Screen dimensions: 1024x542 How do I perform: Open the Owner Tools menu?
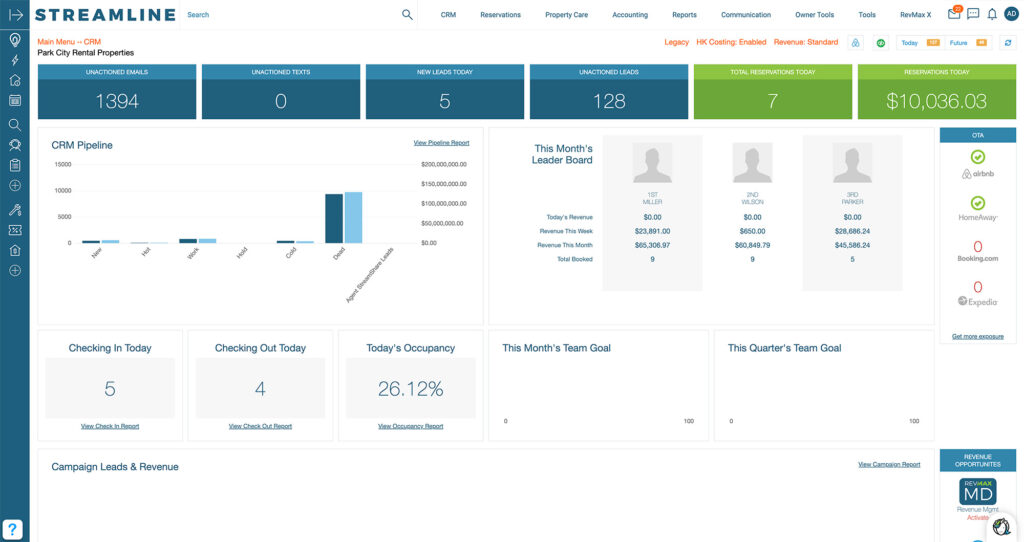point(814,14)
